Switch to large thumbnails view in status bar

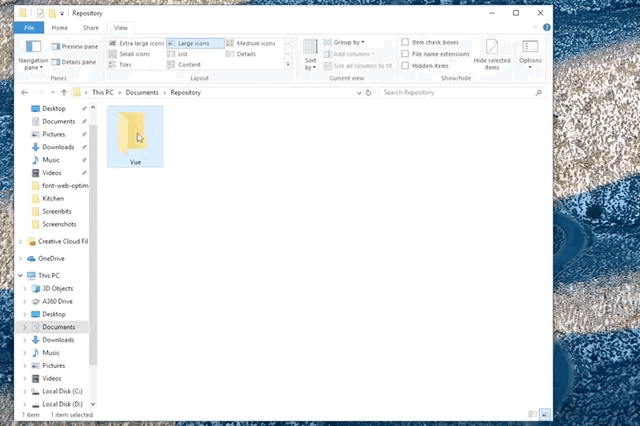[x=545, y=414]
